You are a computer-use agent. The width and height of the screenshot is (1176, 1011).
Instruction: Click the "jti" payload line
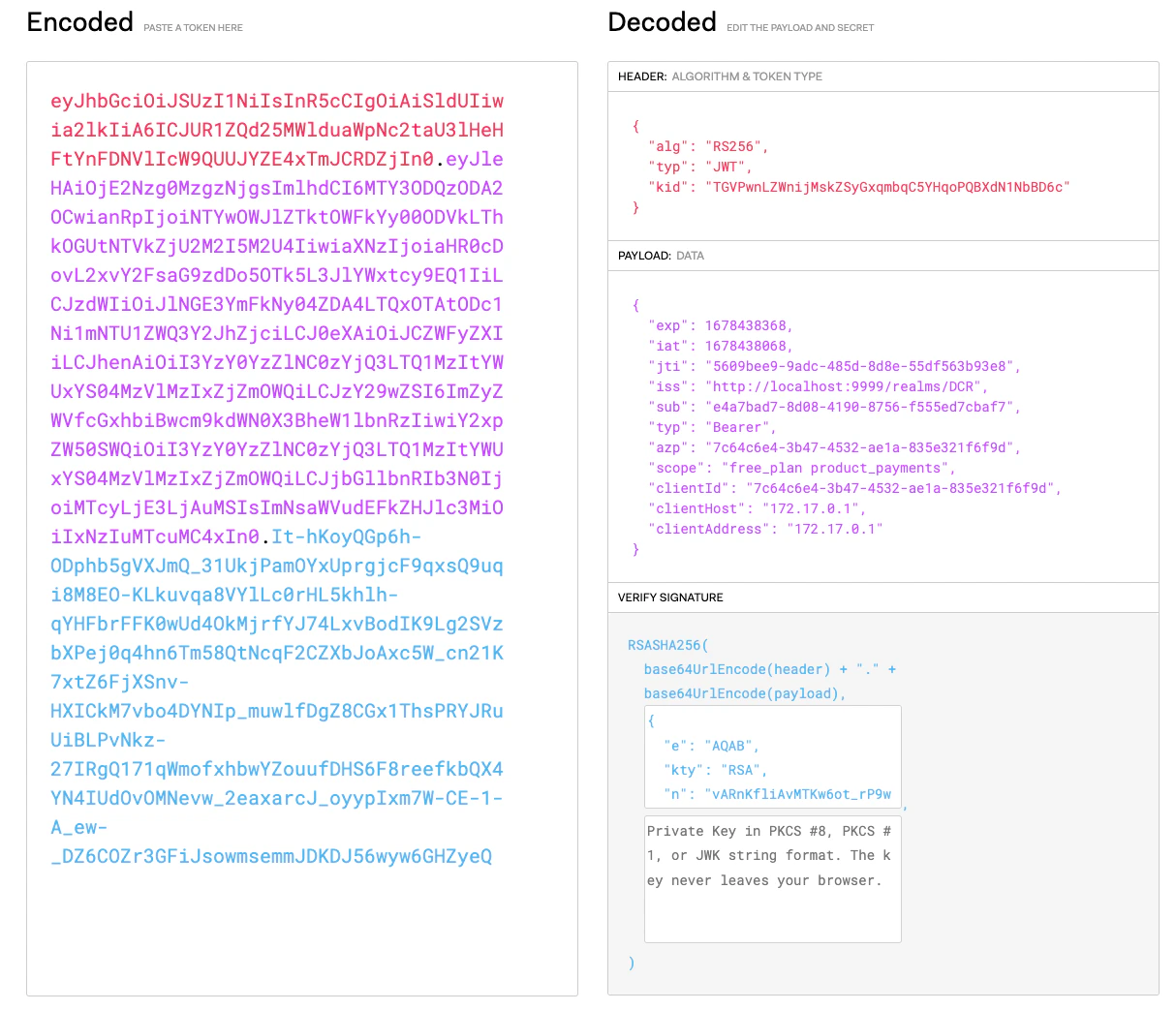(x=835, y=366)
